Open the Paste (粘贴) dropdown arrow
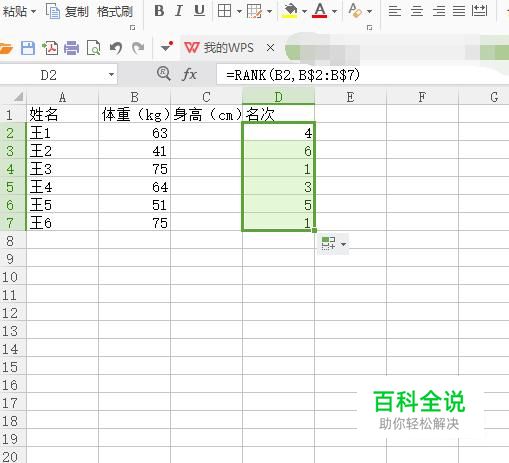509x463 pixels. [x=33, y=12]
